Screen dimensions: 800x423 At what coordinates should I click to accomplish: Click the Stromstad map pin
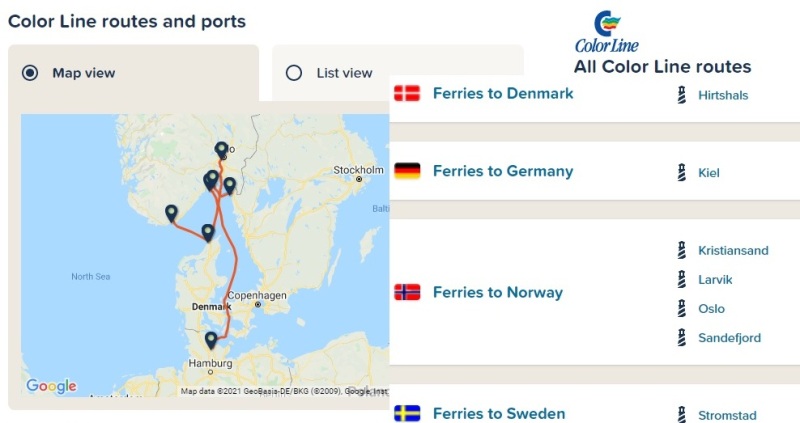(x=230, y=186)
